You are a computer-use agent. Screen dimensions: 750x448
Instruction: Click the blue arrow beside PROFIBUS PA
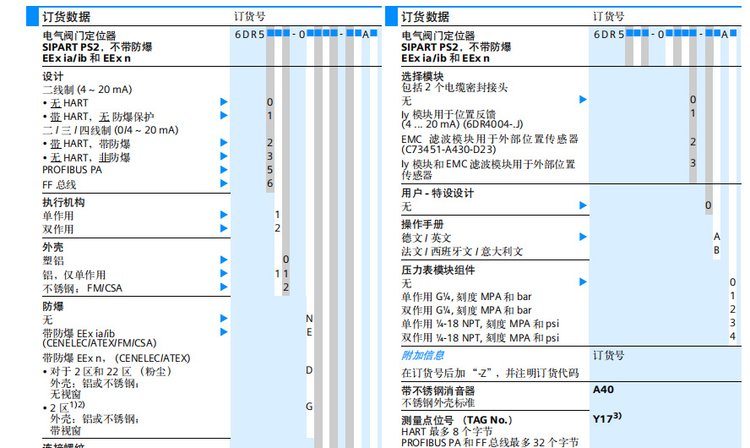(x=224, y=170)
